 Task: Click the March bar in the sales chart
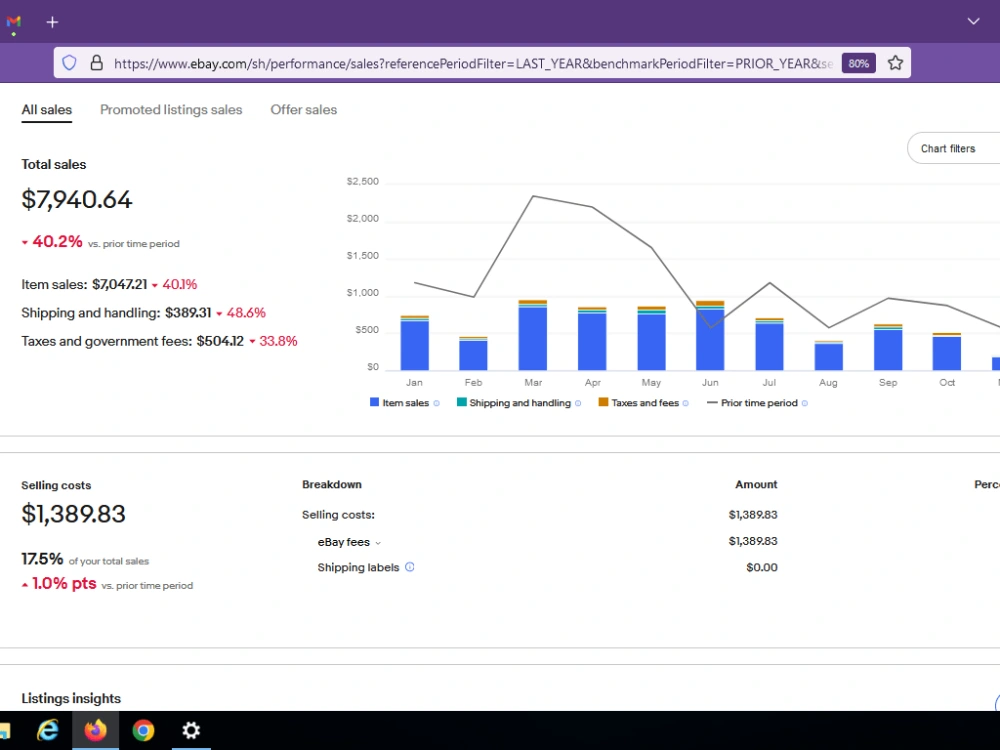pyautogui.click(x=533, y=335)
